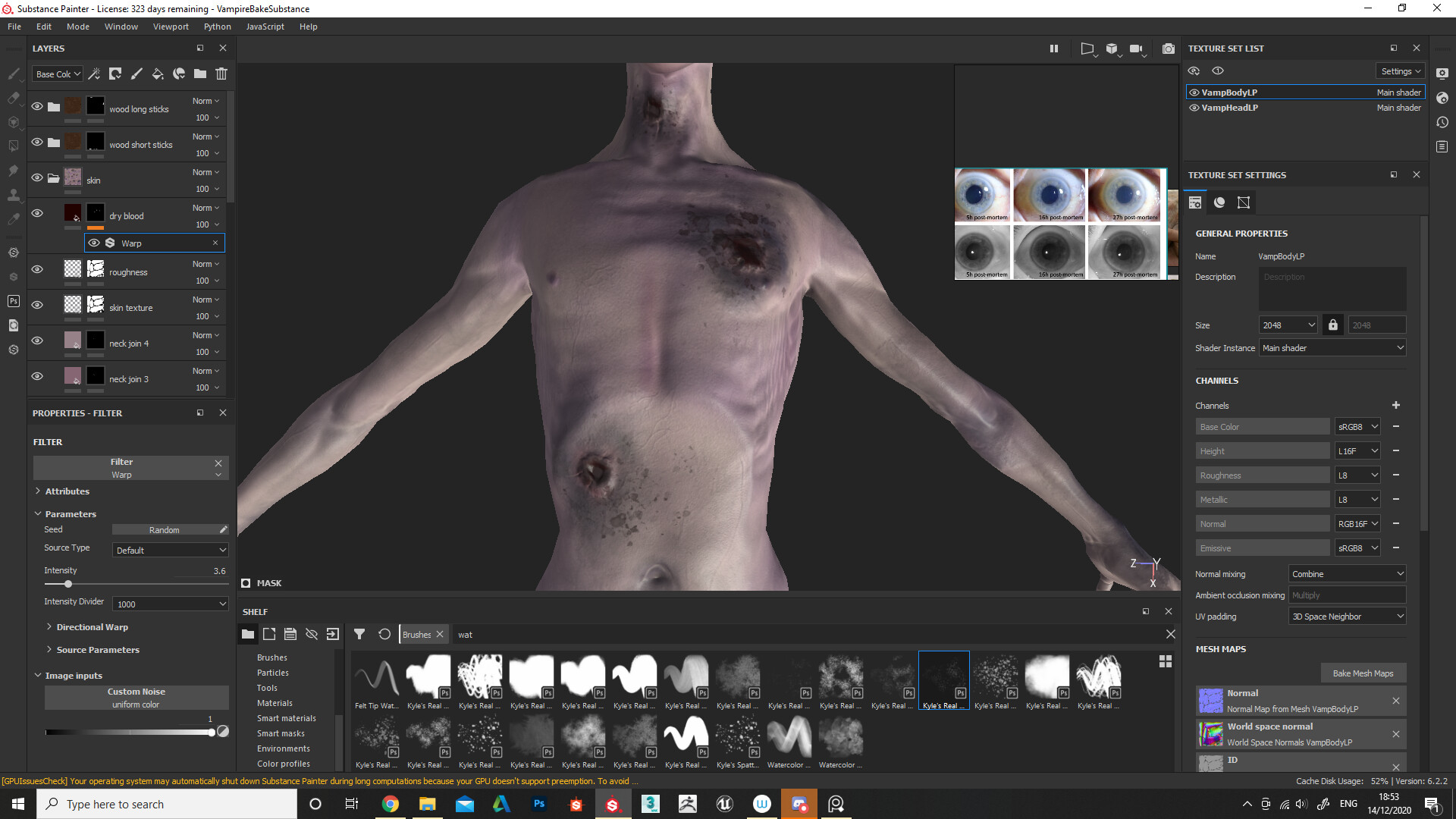Open the Python menu
1456x819 pixels.
tap(217, 26)
